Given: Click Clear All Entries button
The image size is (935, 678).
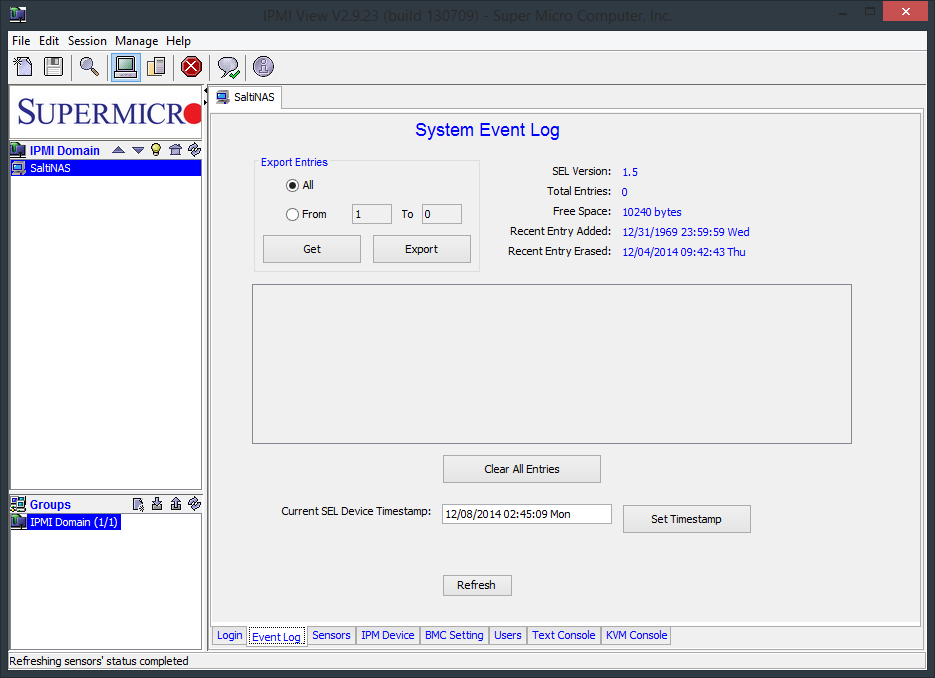Looking at the screenshot, I should [x=522, y=469].
